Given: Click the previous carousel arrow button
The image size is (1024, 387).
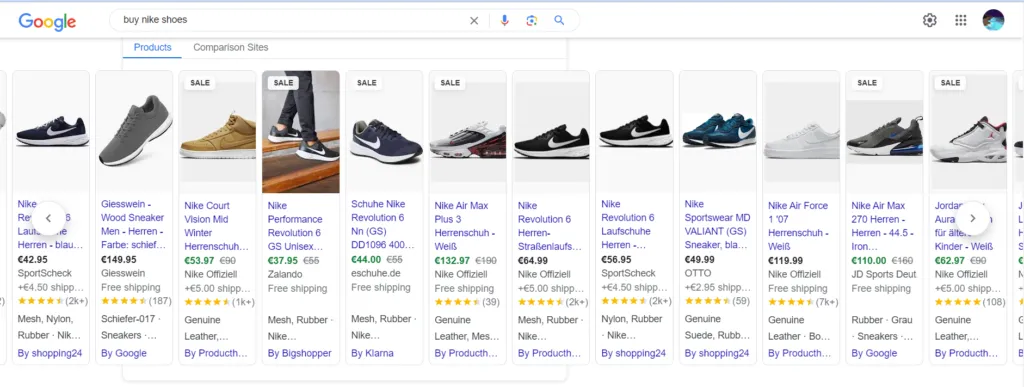Looking at the screenshot, I should pyautogui.click(x=48, y=218).
